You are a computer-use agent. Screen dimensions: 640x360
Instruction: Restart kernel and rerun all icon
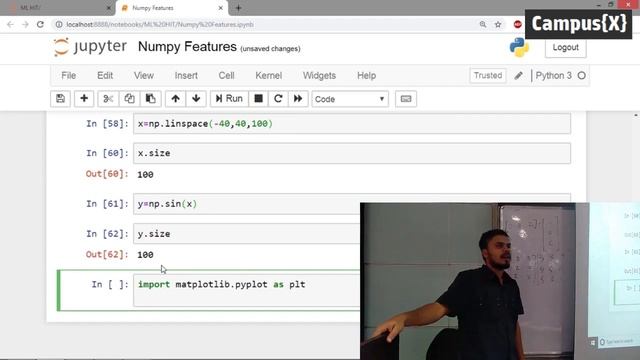(x=298, y=99)
